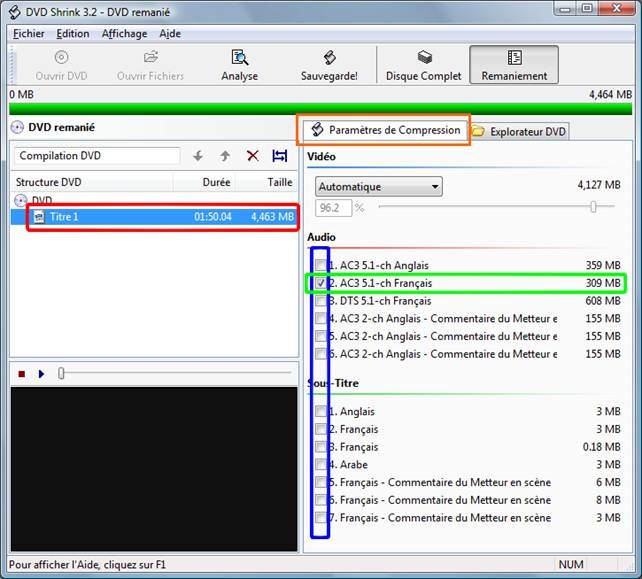Enable audio track 3 DTS 5.1-ch Français
This screenshot has width=642, height=579.
pos(320,301)
